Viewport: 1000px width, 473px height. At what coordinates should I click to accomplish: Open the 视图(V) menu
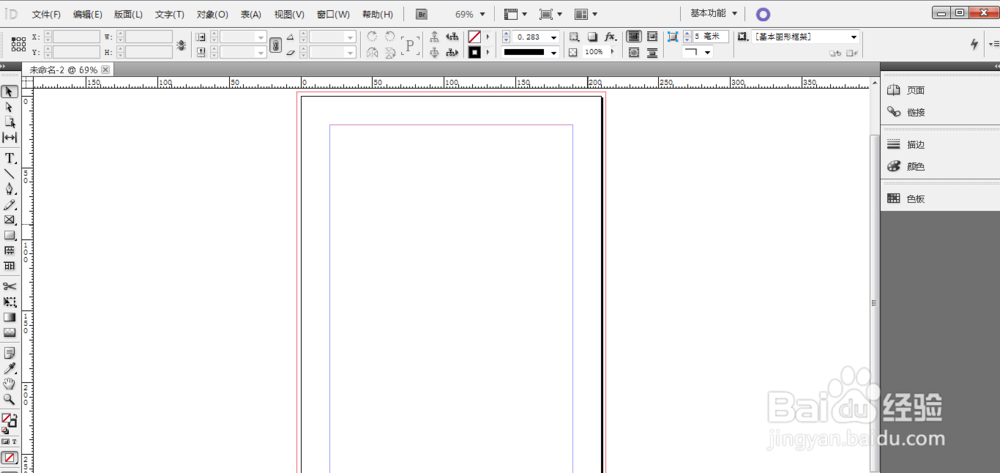289,14
